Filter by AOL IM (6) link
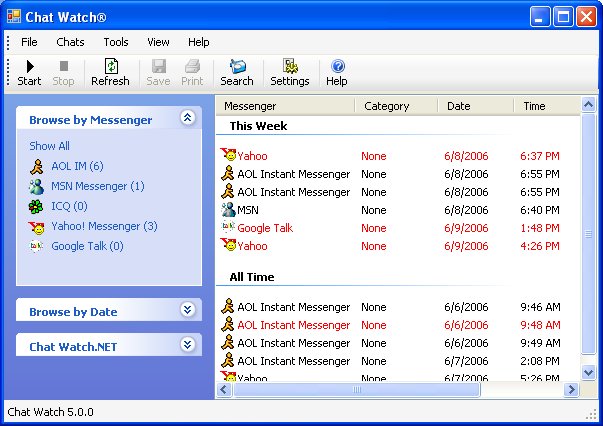 point(77,166)
